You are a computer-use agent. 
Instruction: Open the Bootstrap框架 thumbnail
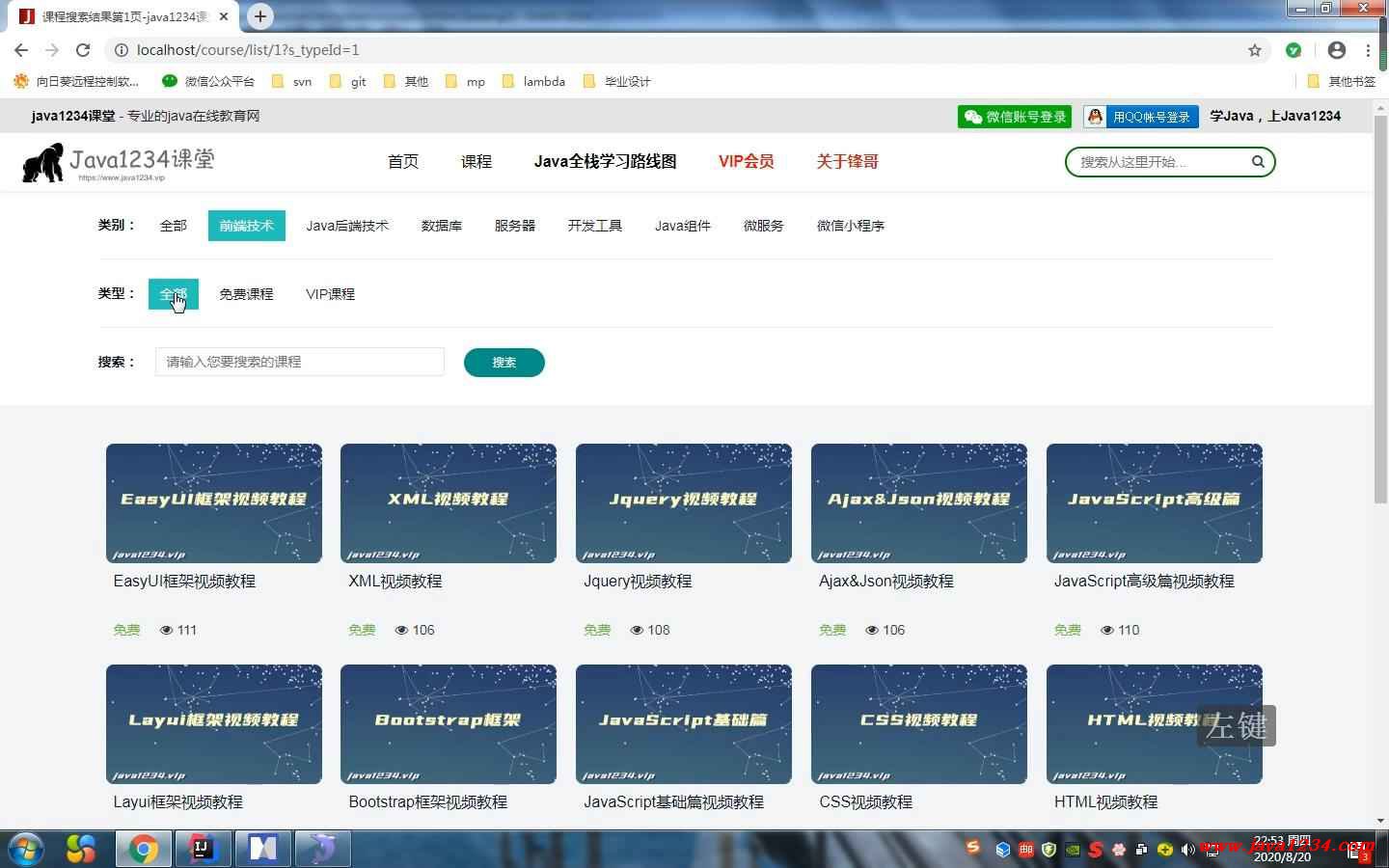pos(449,724)
